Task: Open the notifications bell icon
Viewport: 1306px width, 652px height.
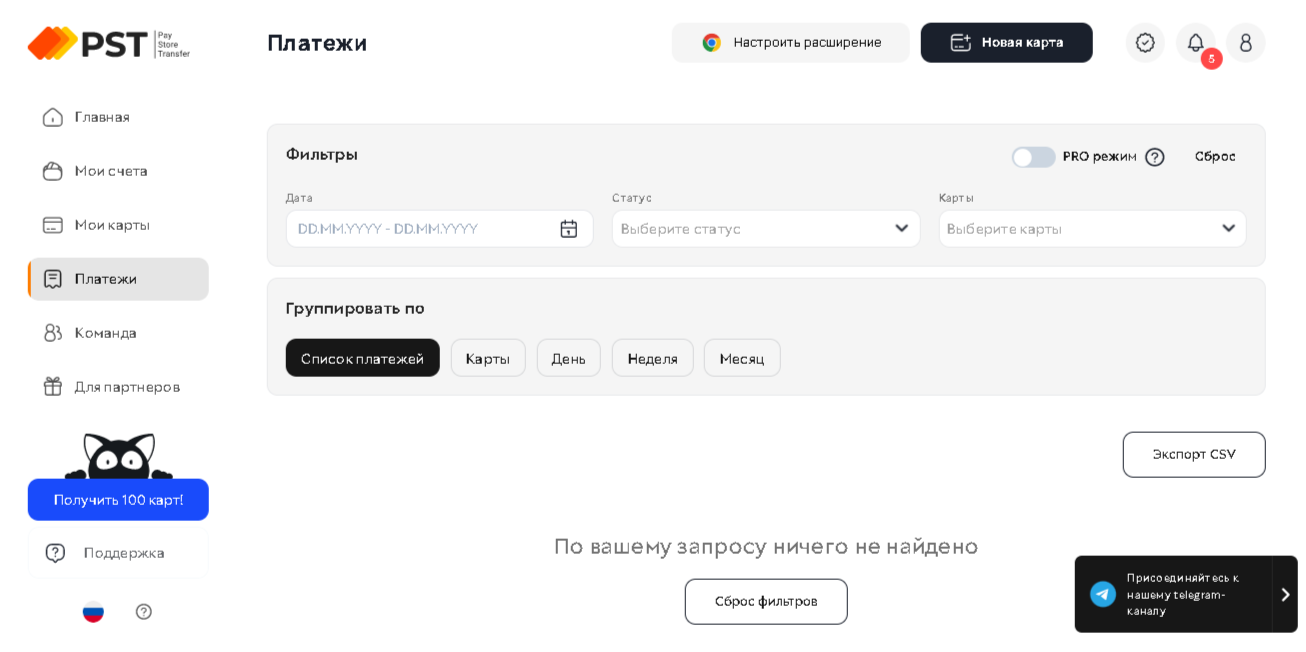Action: (x=1195, y=43)
